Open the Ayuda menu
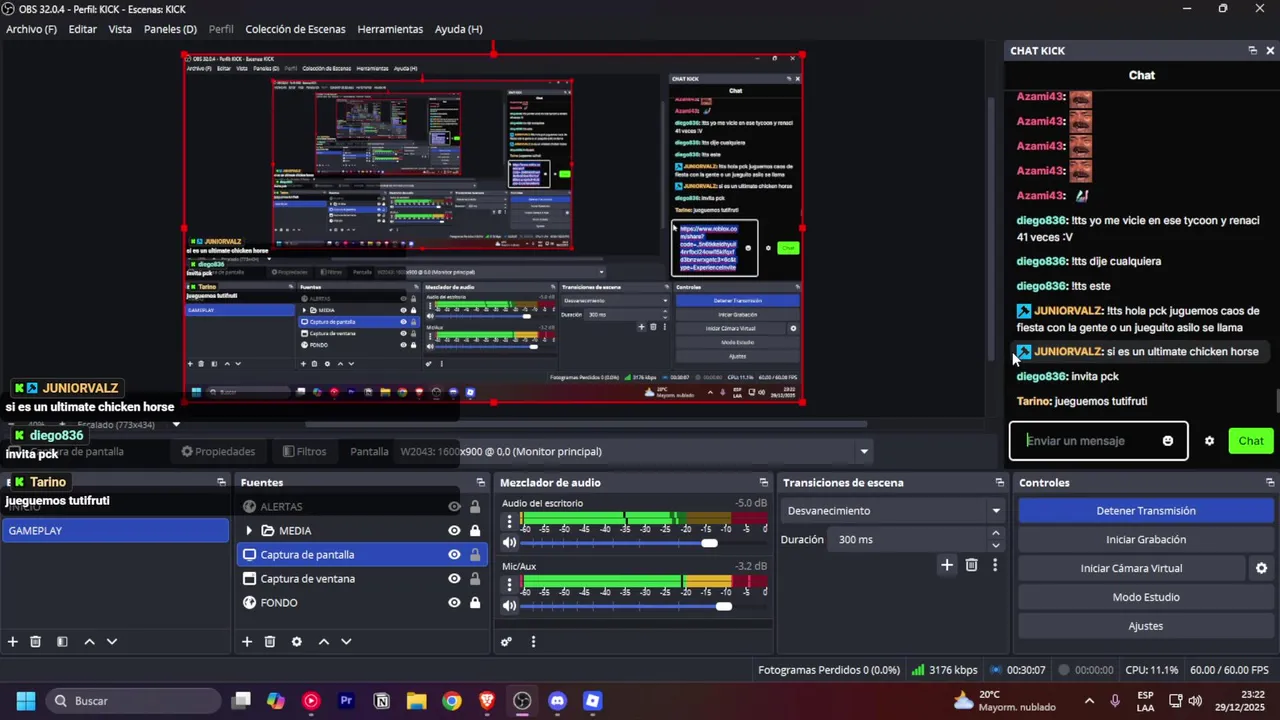 (458, 29)
